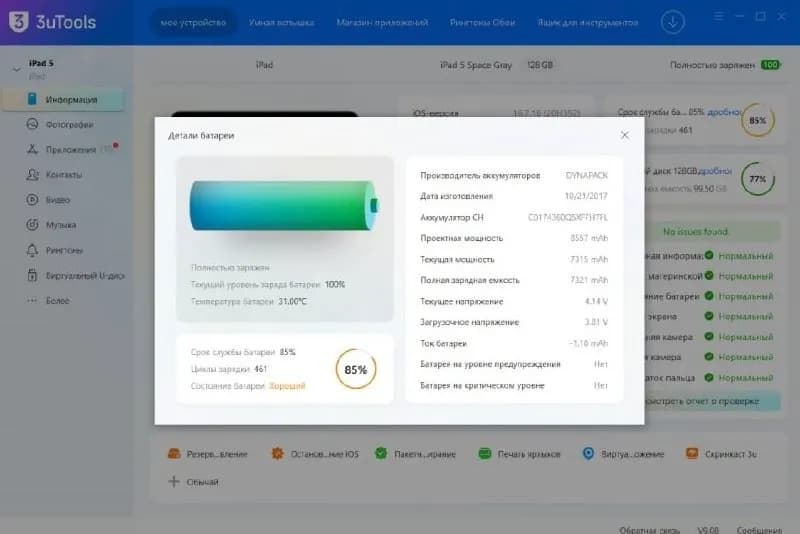The image size is (800, 534).
Task: Expand Более item in sidebar
Action: [x=48, y=300]
